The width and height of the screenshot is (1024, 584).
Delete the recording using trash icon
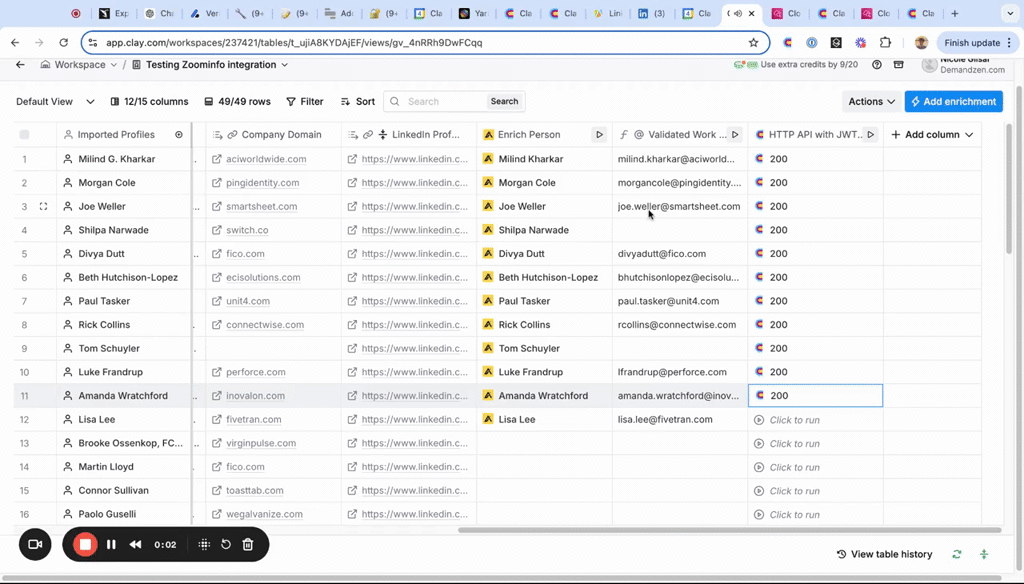248,545
